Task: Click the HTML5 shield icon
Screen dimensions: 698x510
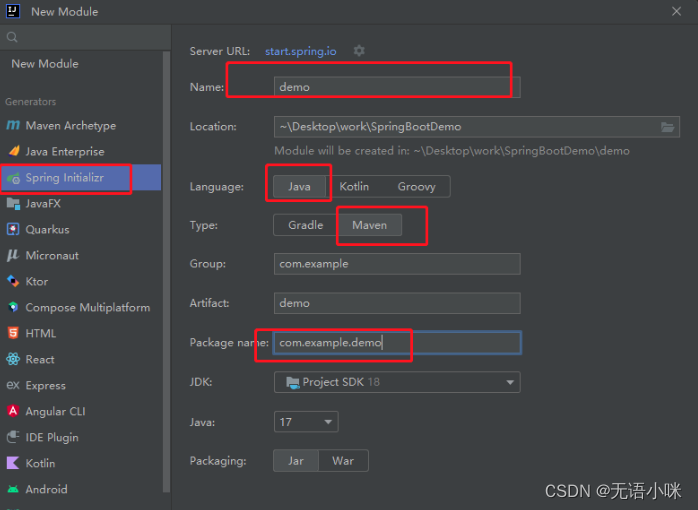Action: (13, 333)
